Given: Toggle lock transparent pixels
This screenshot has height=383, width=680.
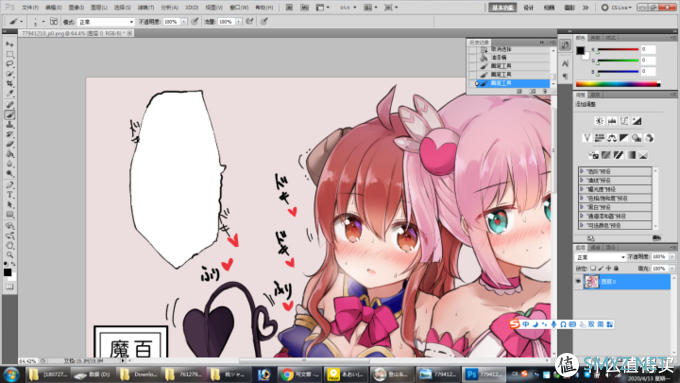Looking at the screenshot, I should (593, 268).
